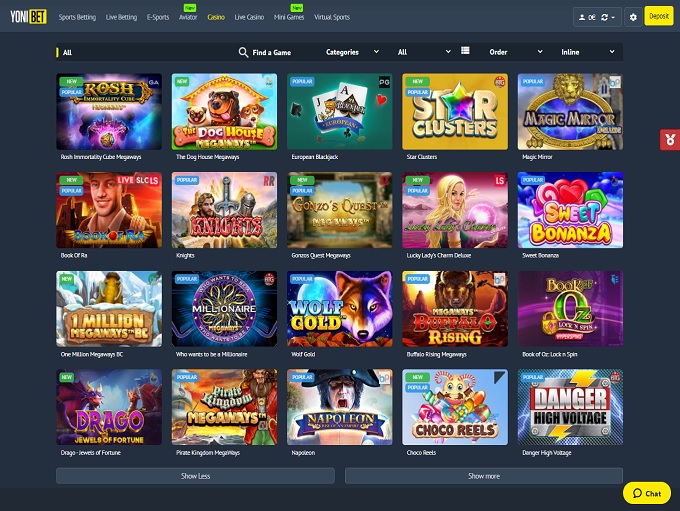Screen dimensions: 680x511
Task: Switch to grid view icon
Action: [x=465, y=51]
